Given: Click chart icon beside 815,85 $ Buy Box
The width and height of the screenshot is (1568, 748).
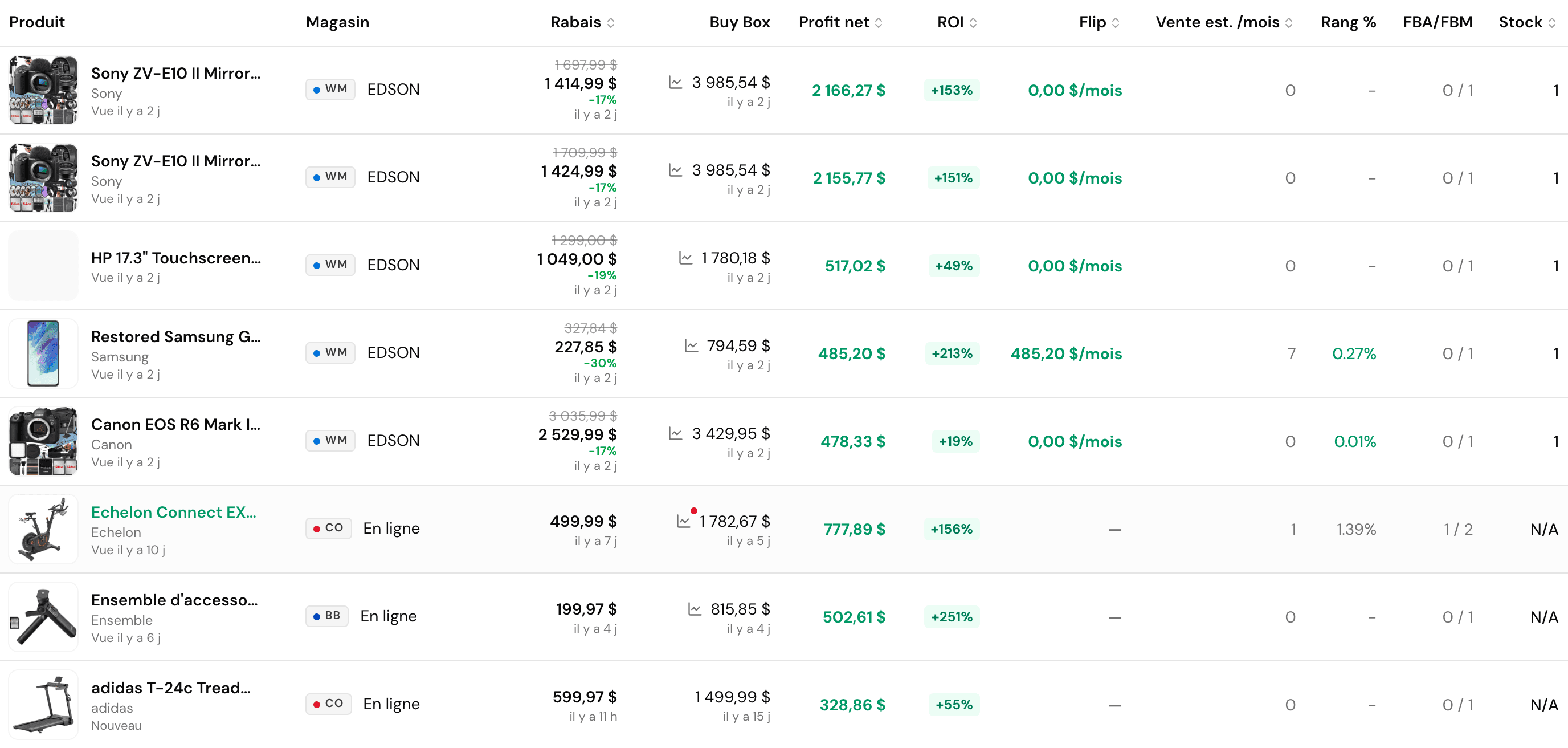Looking at the screenshot, I should pyautogui.click(x=695, y=608).
